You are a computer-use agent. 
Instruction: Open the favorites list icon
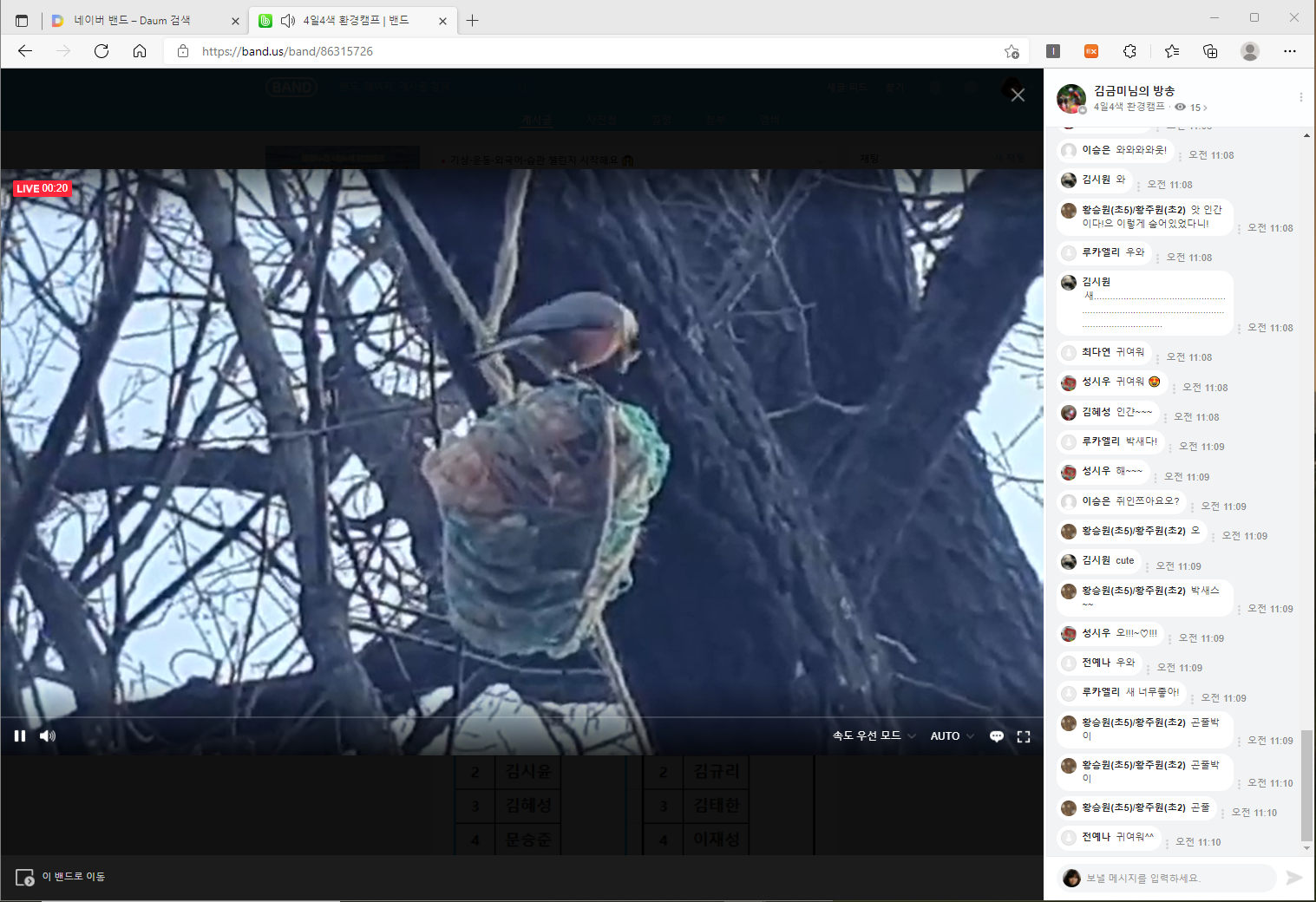1172,51
